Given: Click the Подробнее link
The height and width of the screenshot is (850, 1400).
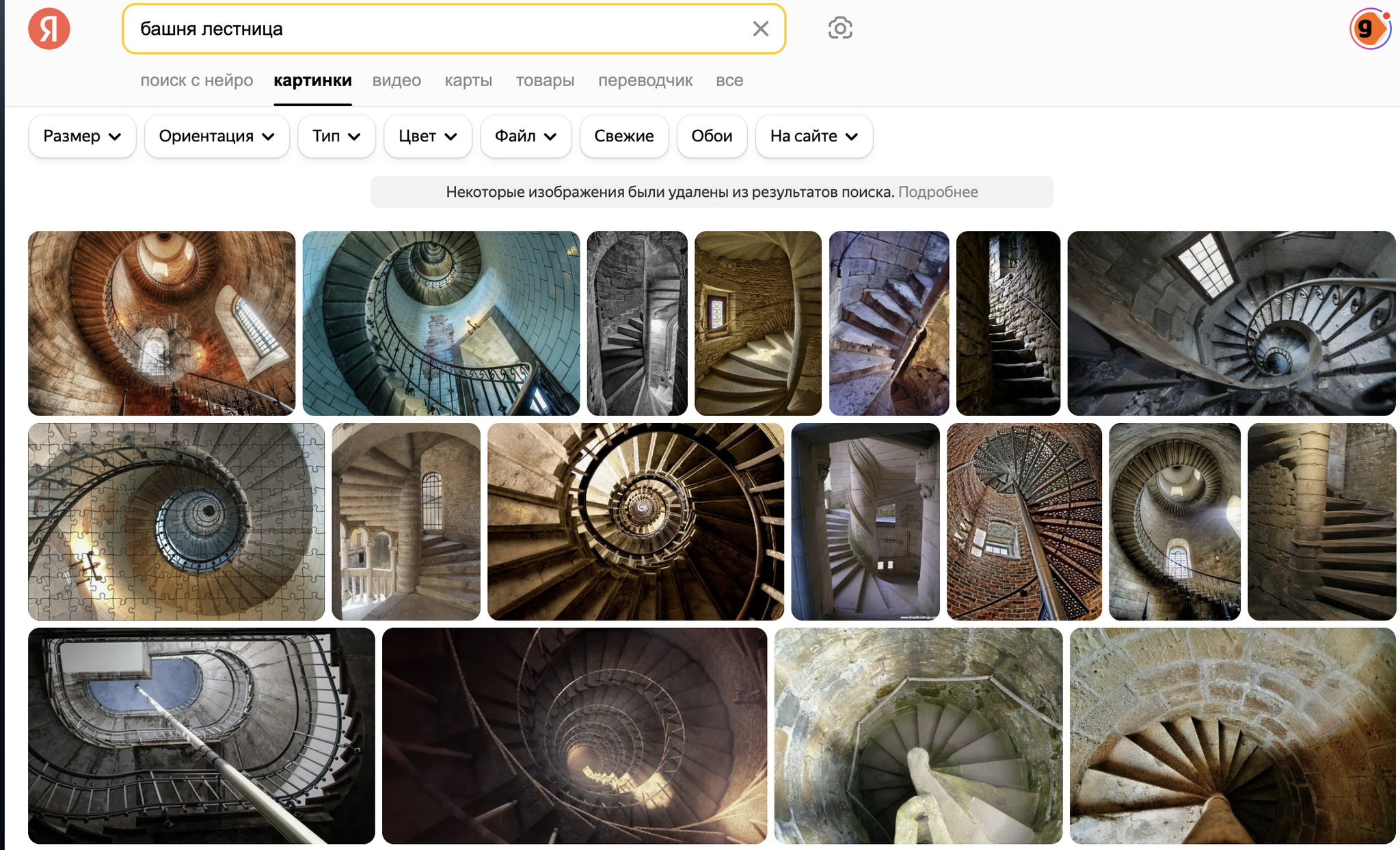Looking at the screenshot, I should (x=938, y=192).
